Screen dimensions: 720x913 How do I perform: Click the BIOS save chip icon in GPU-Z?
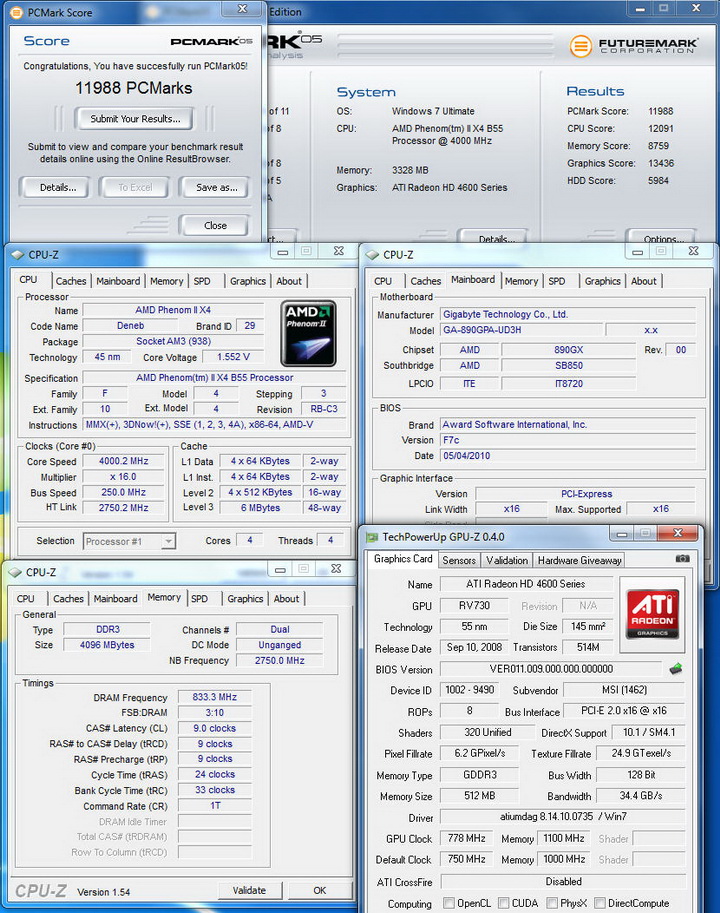point(676,668)
